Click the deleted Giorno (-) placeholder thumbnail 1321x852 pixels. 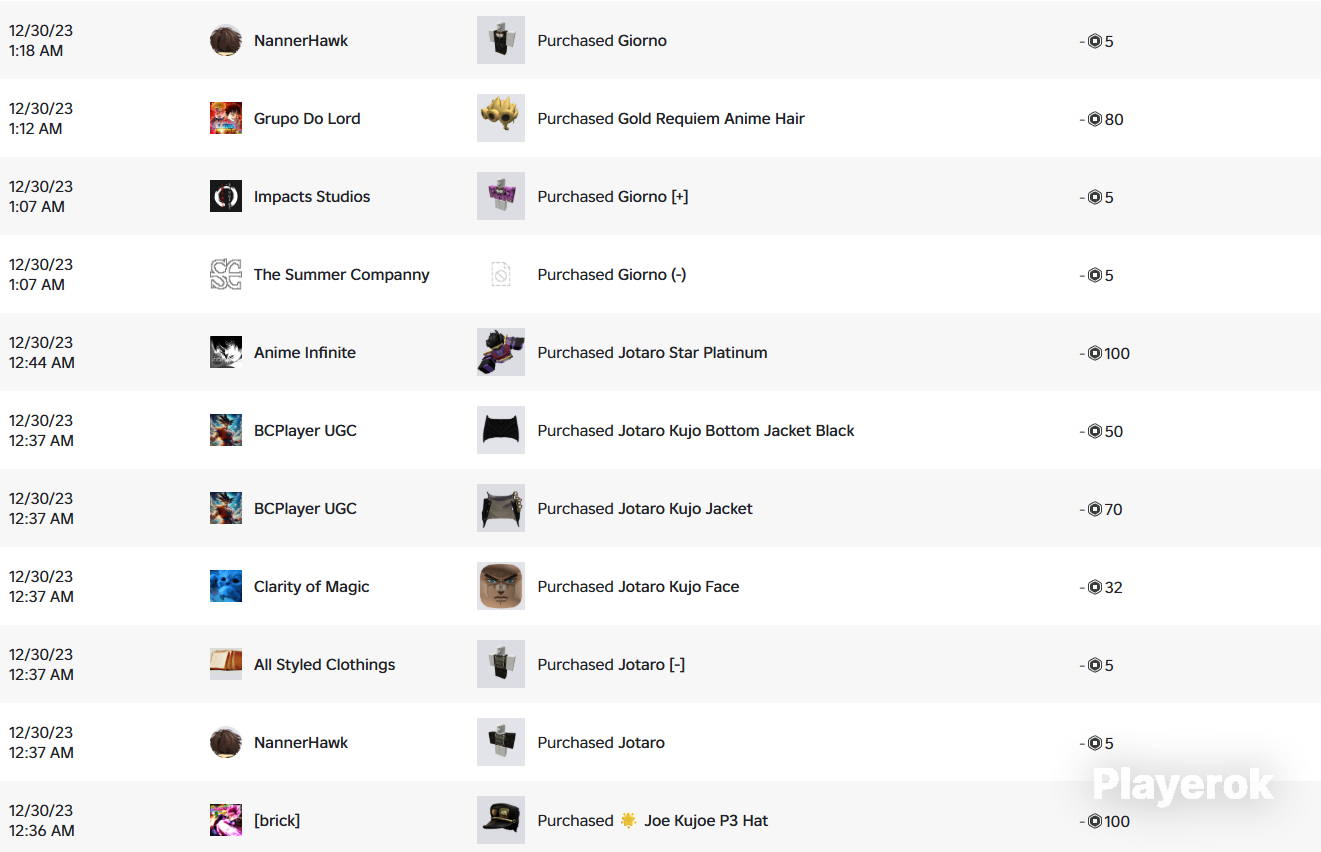click(501, 274)
